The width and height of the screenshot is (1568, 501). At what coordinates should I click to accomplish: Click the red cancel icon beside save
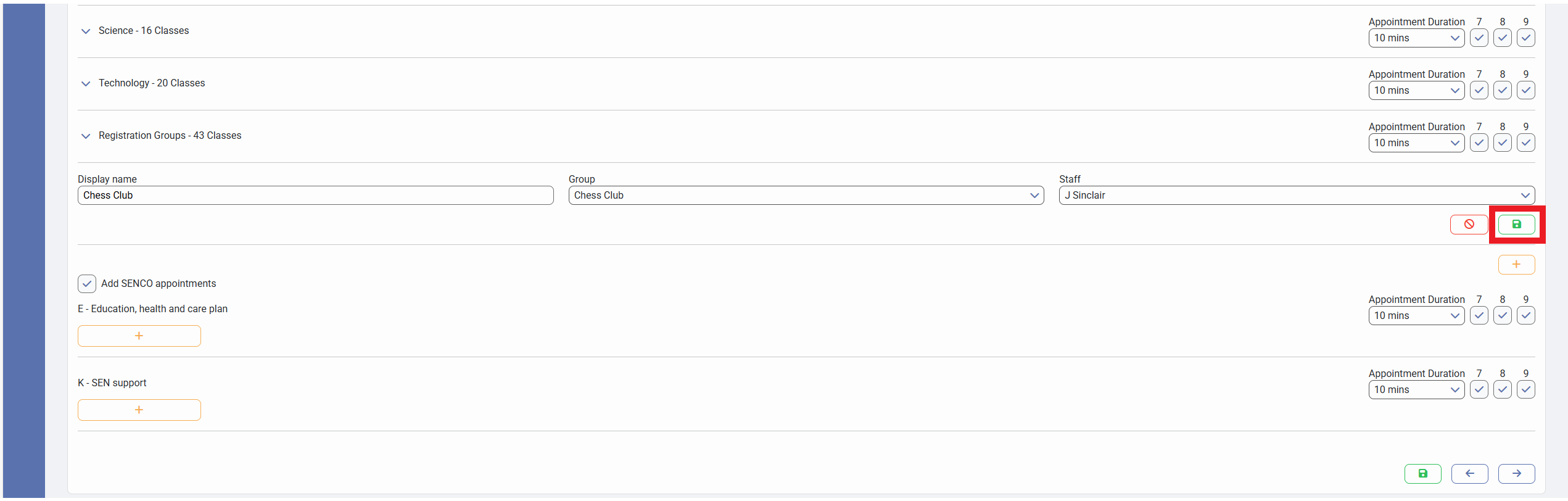tap(1469, 225)
